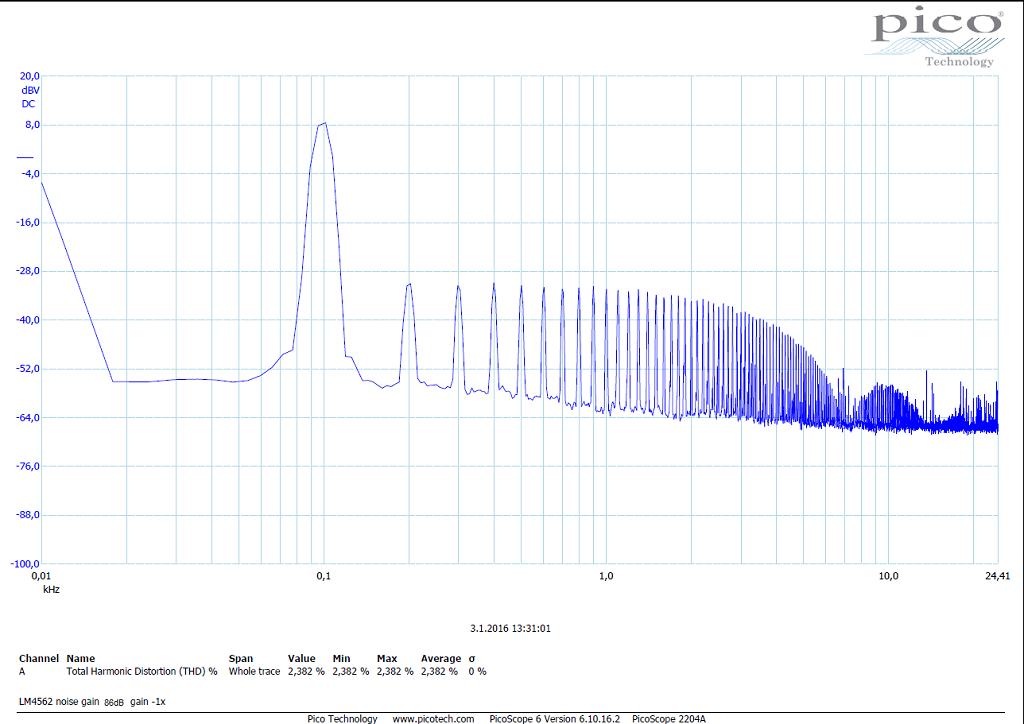Click the 2,382 % under Value column
This screenshot has height=724, width=1024.
[x=306, y=671]
